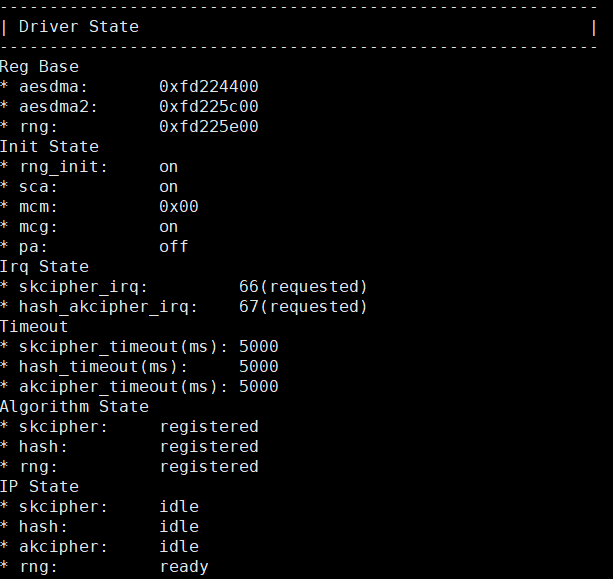The image size is (613, 579).
Task: Click the pa 'off' value
Action: coord(174,247)
